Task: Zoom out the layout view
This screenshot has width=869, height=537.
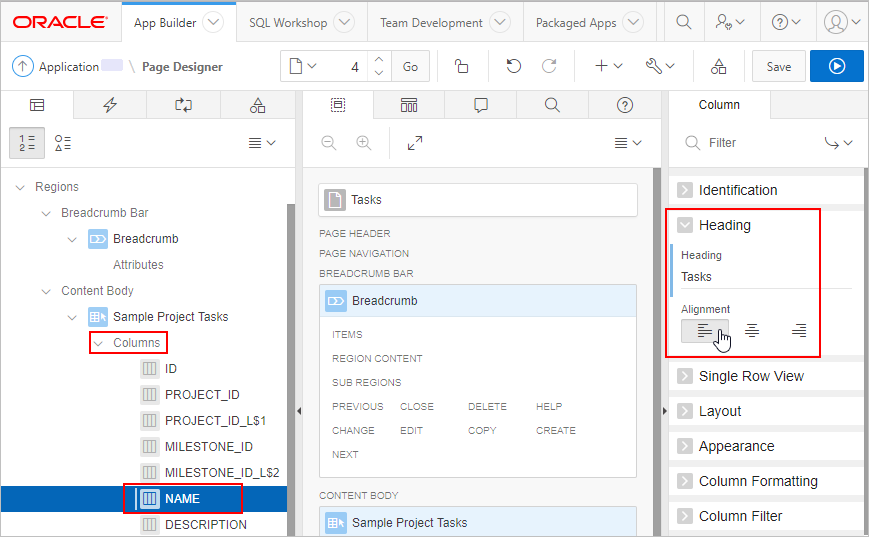Action: pyautogui.click(x=329, y=143)
